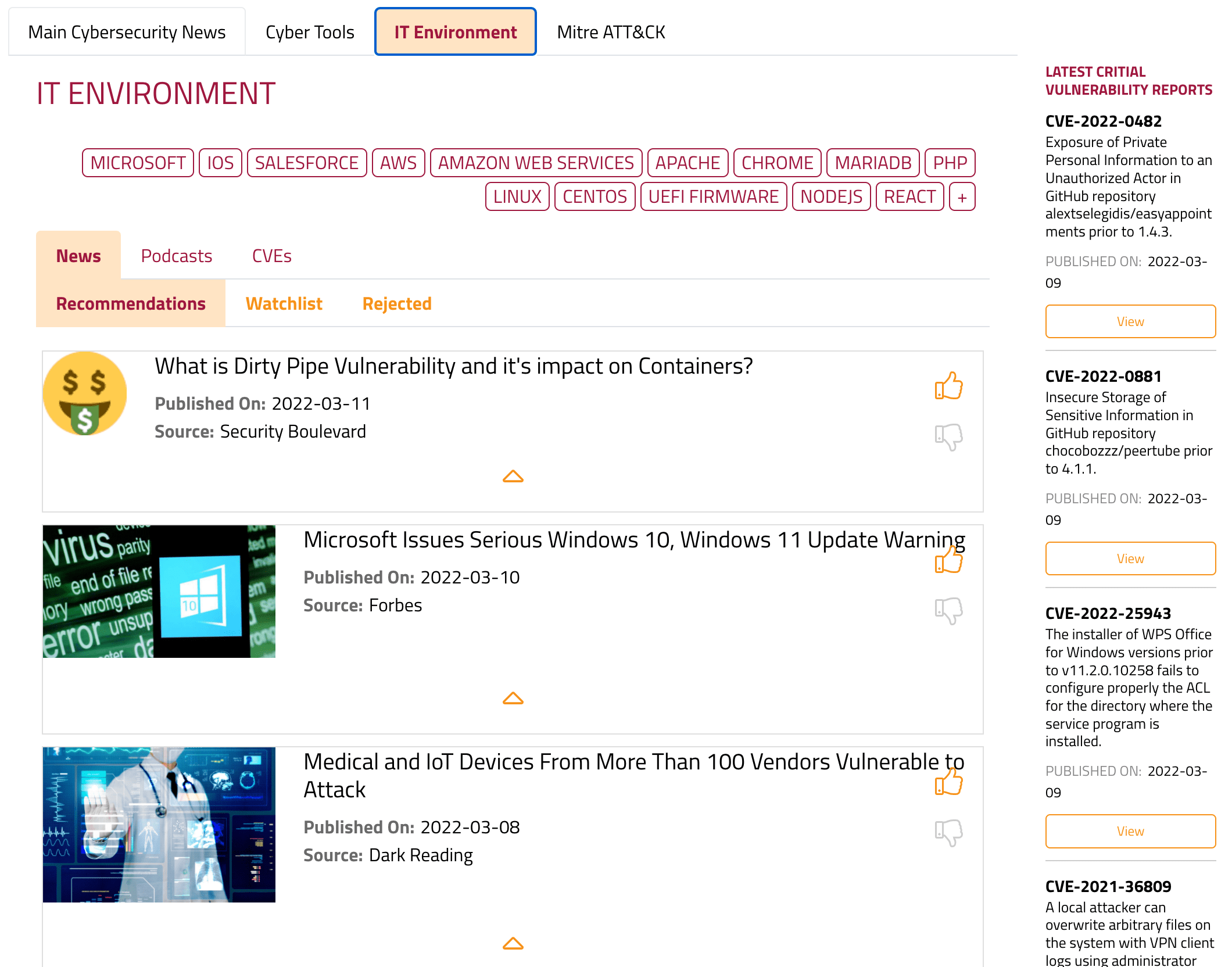
Task: Select the LINUX tag
Action: [517, 196]
